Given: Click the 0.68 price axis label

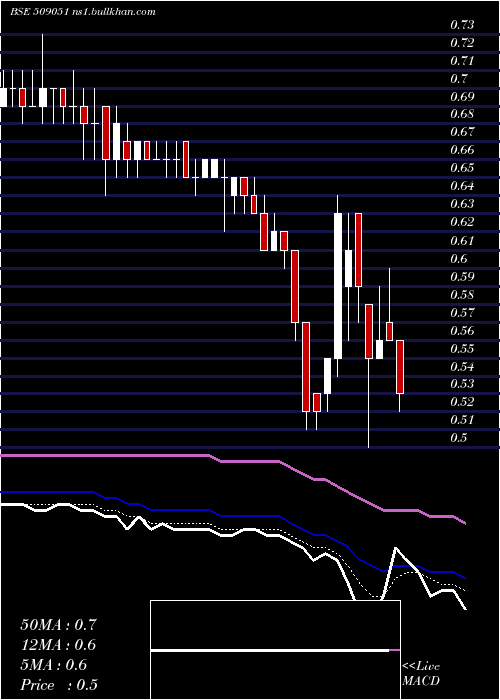Looking at the screenshot, I should tap(462, 114).
